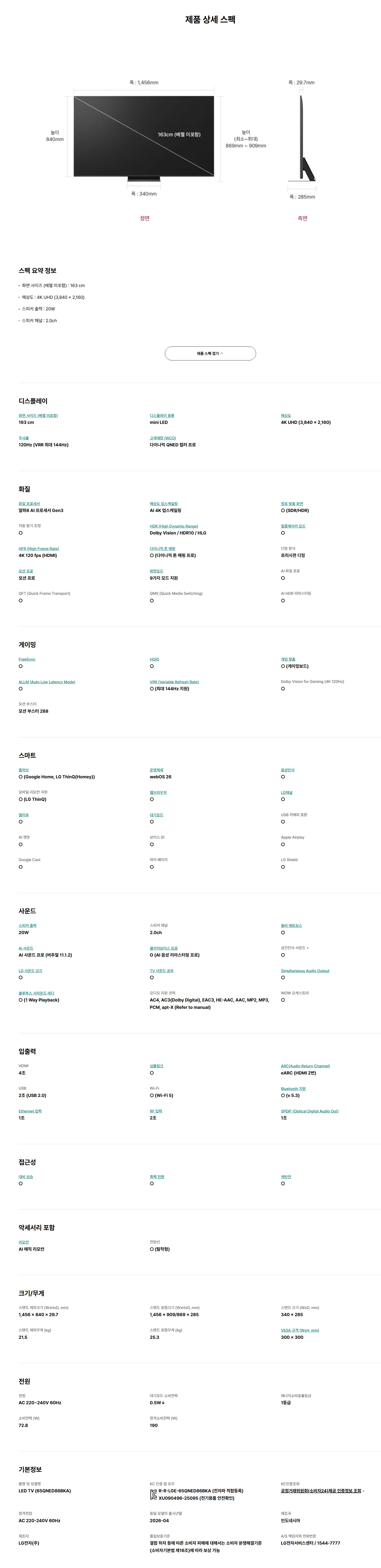381x1568 pixels.
Task: Open the 디스플레이 종류 glossary link
Action: (162, 416)
